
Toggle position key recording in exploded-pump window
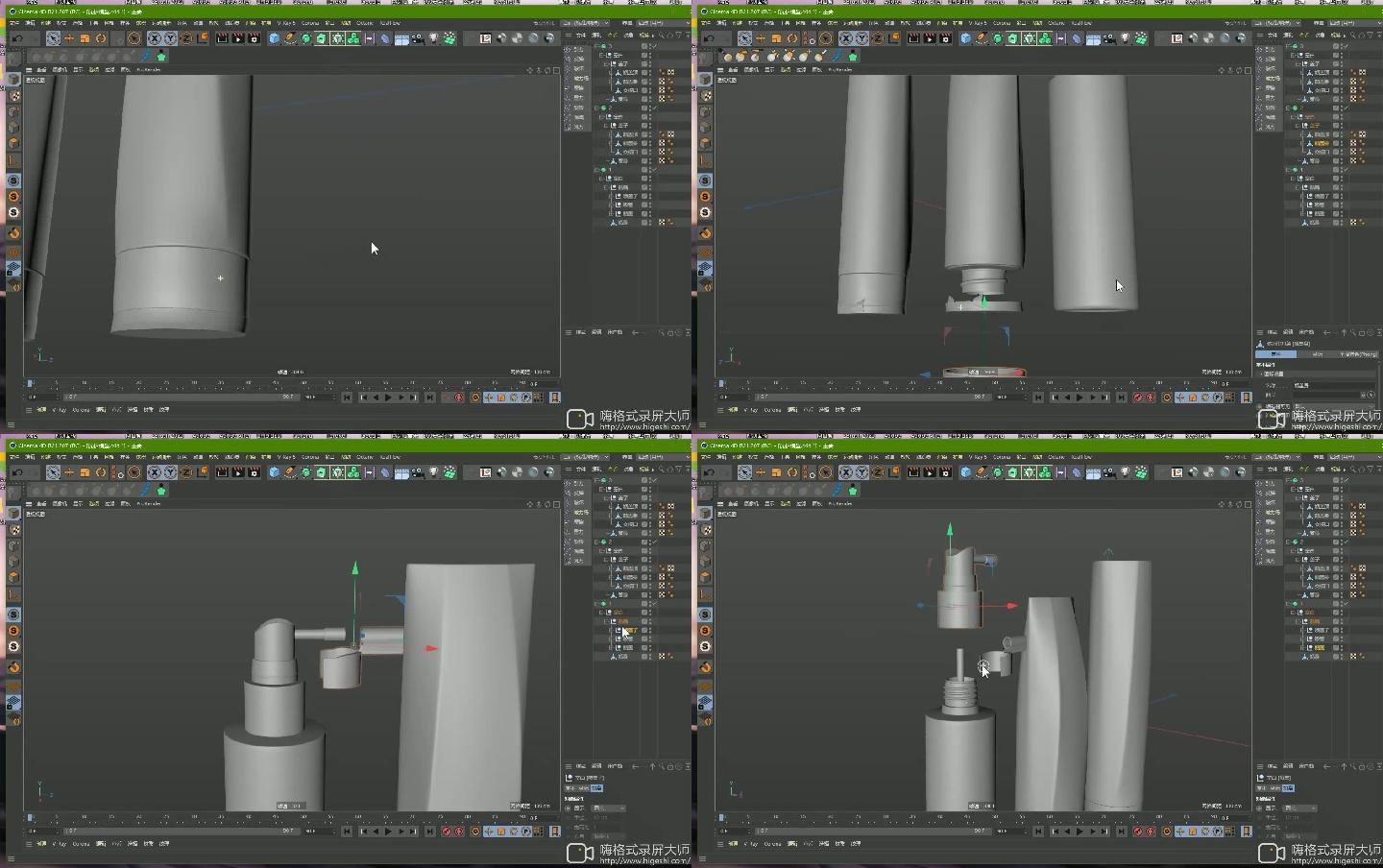(x=1180, y=832)
